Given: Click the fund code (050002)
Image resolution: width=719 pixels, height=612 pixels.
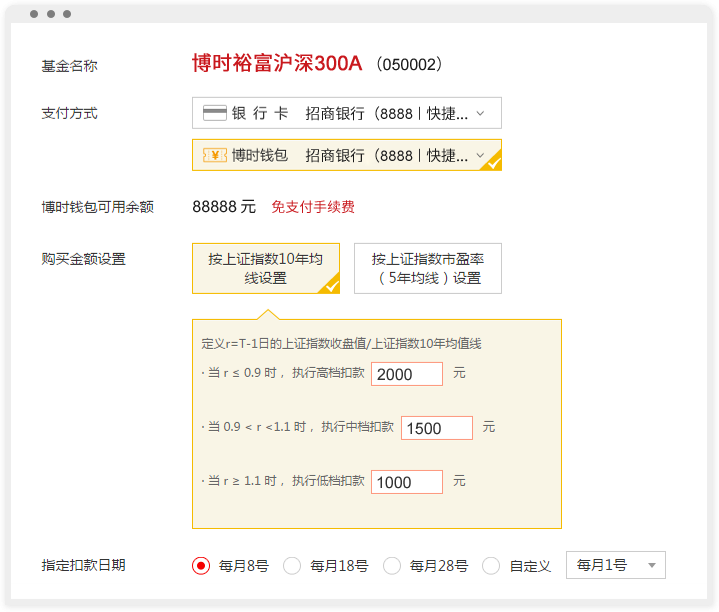Looking at the screenshot, I should tap(409, 64).
